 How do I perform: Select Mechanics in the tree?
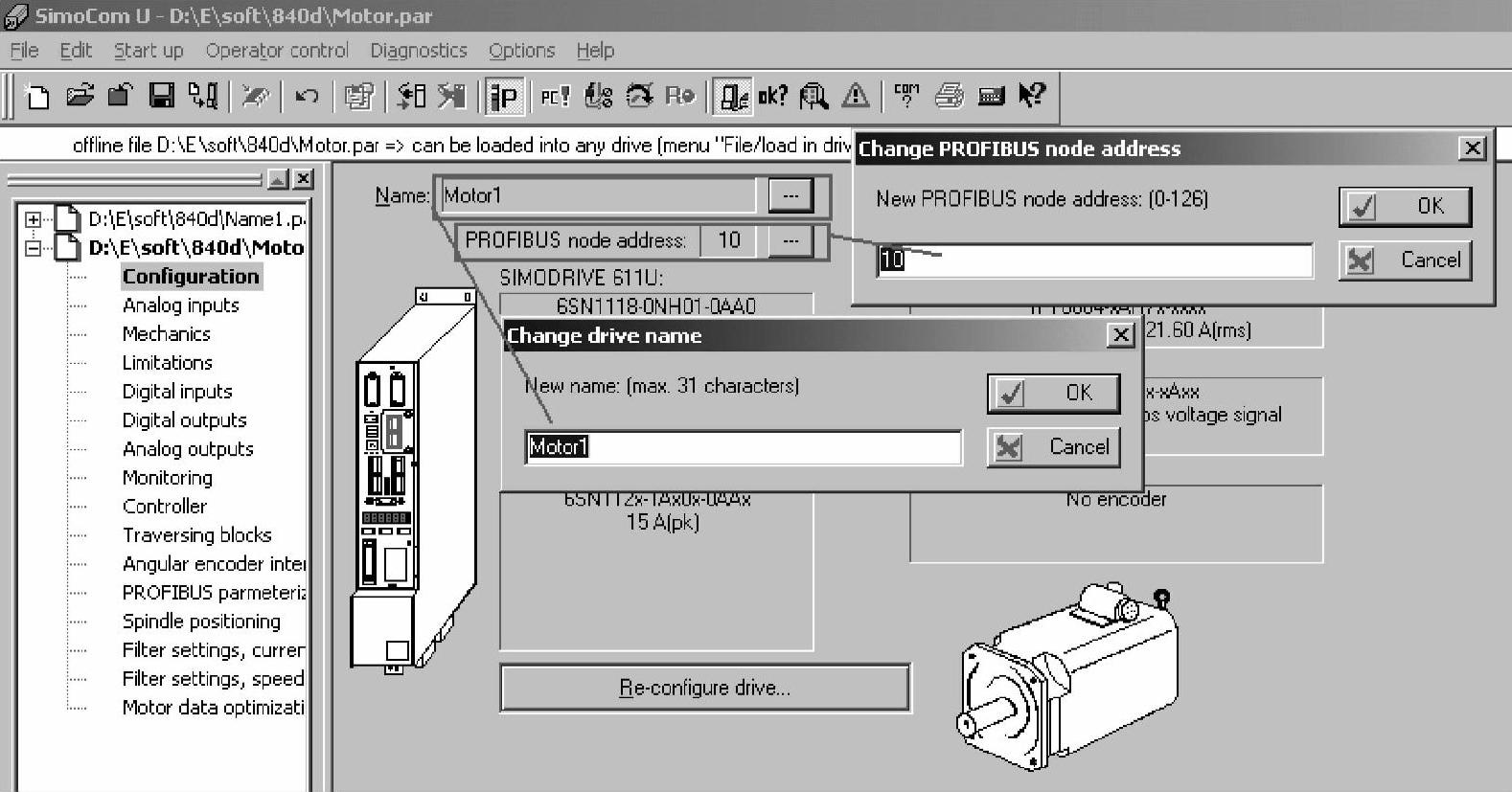tap(166, 334)
